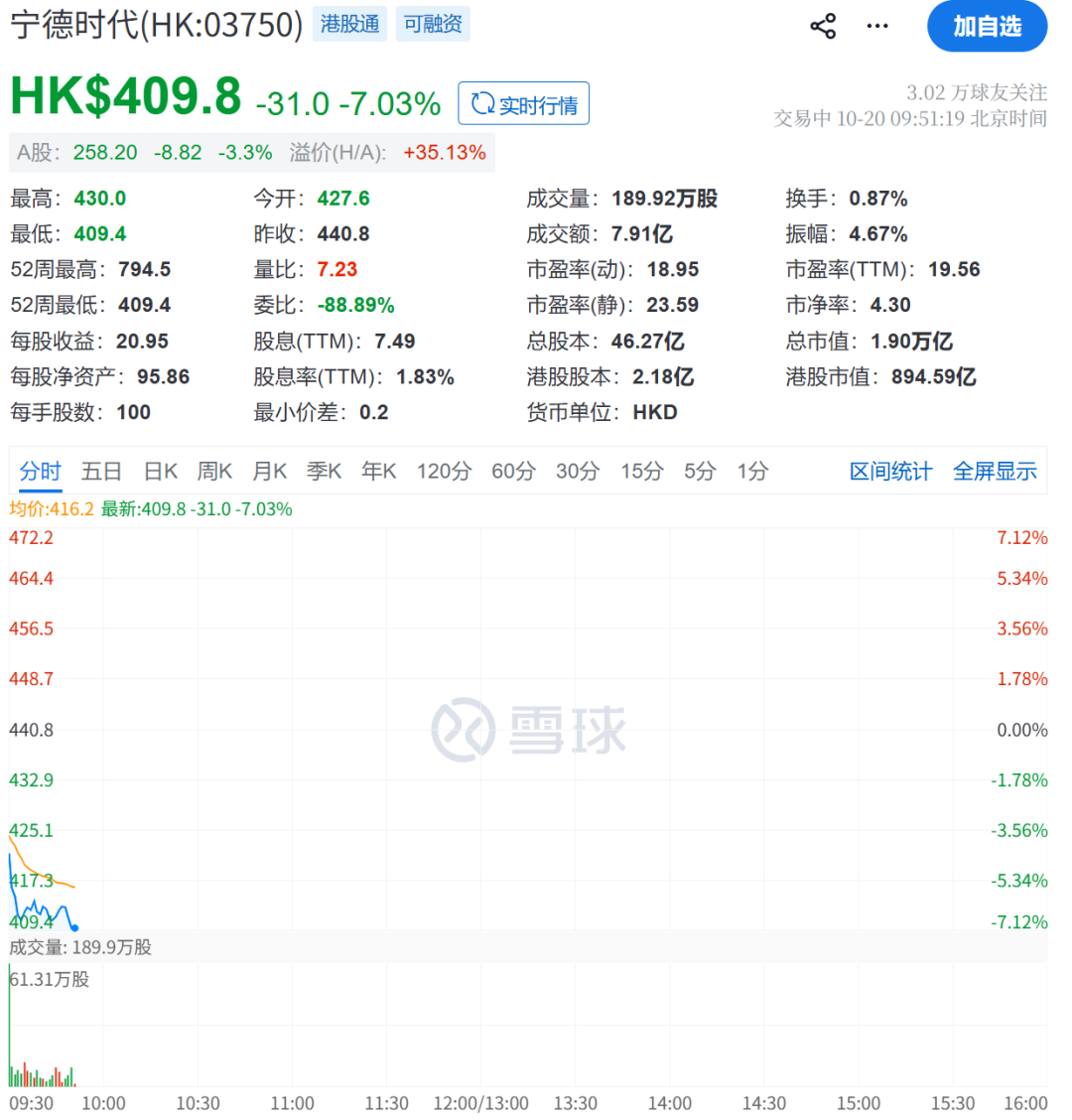Select the 1分 tab

click(x=752, y=472)
